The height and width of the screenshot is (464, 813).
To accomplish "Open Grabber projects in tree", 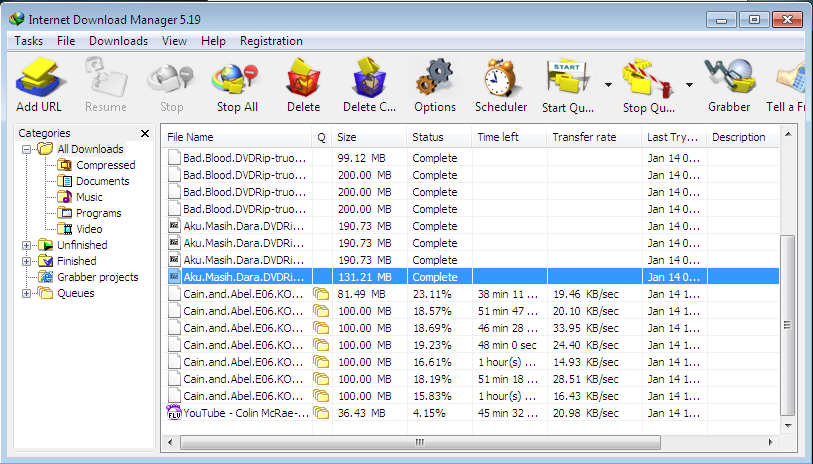I will pyautogui.click(x=97, y=277).
